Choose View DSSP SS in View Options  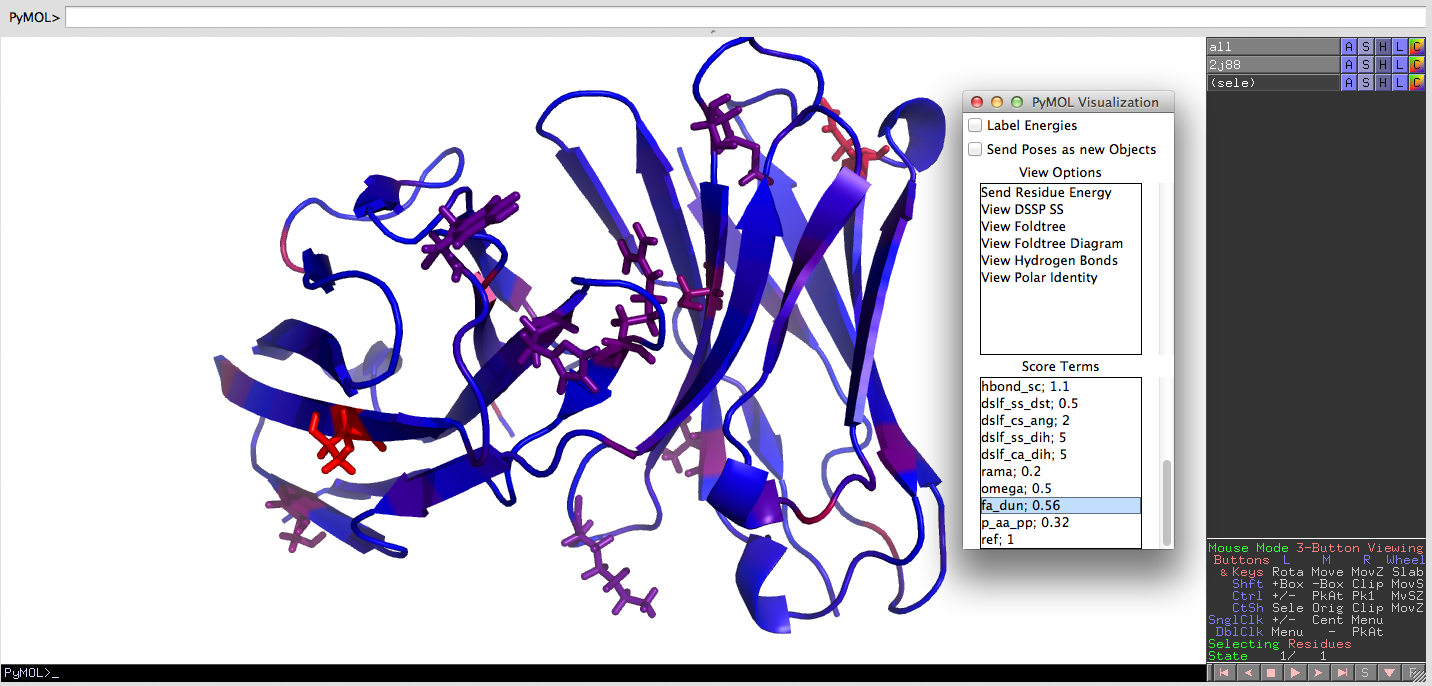pyautogui.click(x=1022, y=210)
